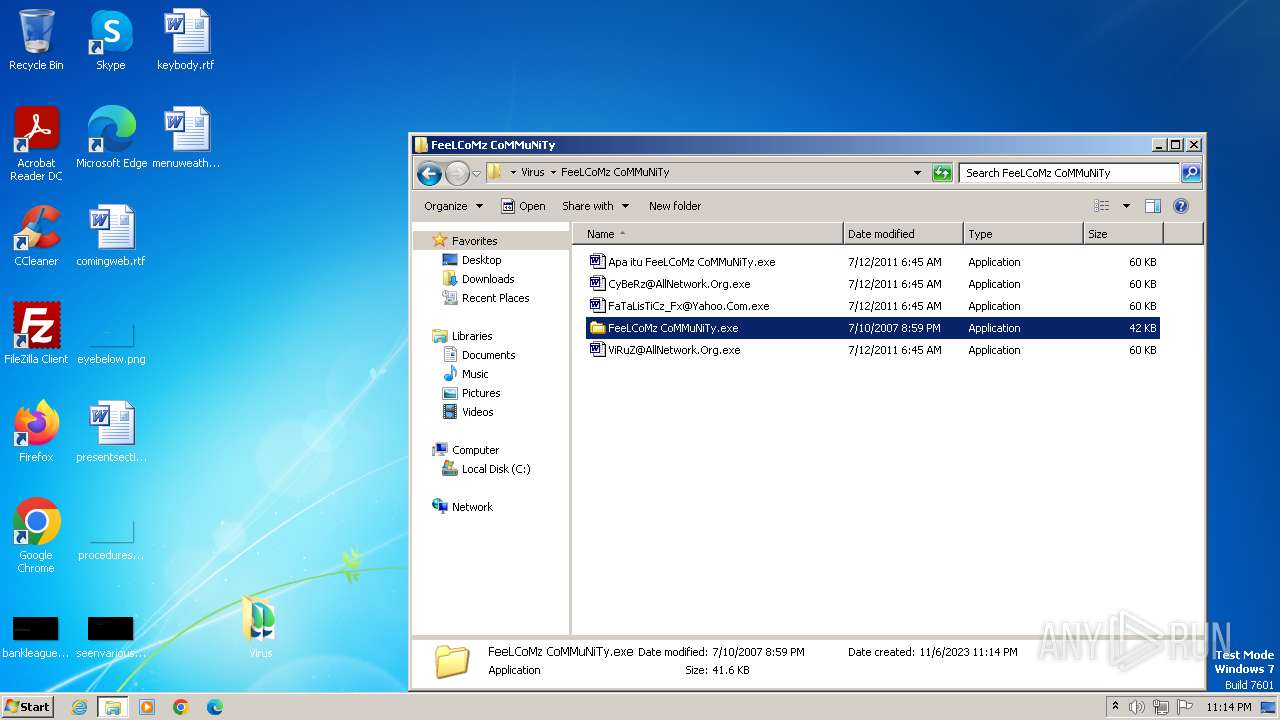The width and height of the screenshot is (1280, 720).
Task: Select Libraries in navigation pane
Action: 472,336
